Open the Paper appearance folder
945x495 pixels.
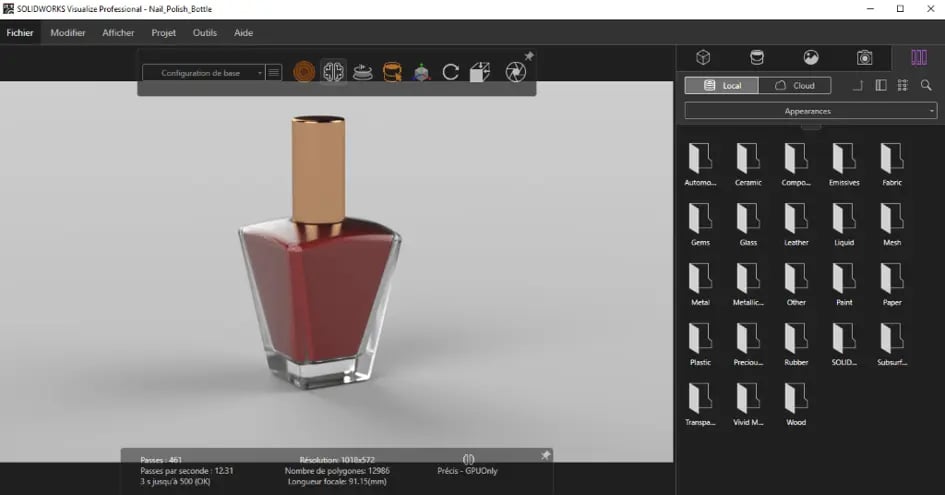(x=892, y=284)
